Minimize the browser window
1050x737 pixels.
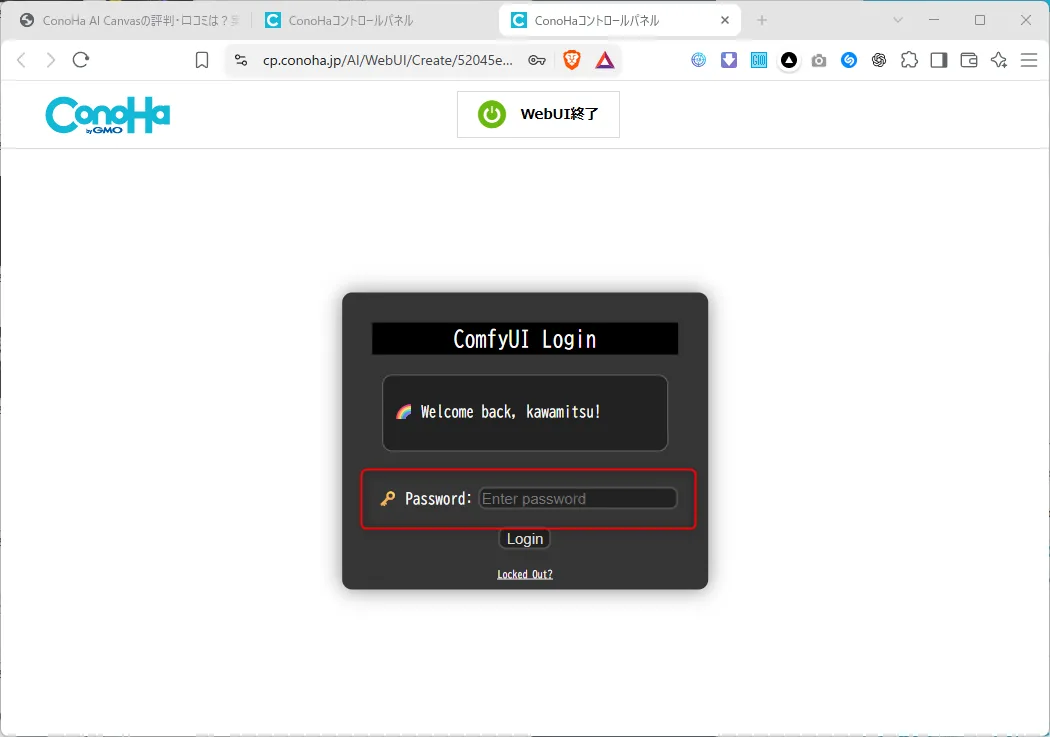(x=934, y=21)
